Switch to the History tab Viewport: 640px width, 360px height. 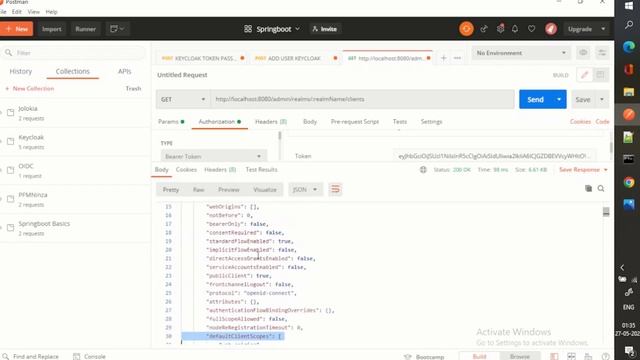[21, 71]
